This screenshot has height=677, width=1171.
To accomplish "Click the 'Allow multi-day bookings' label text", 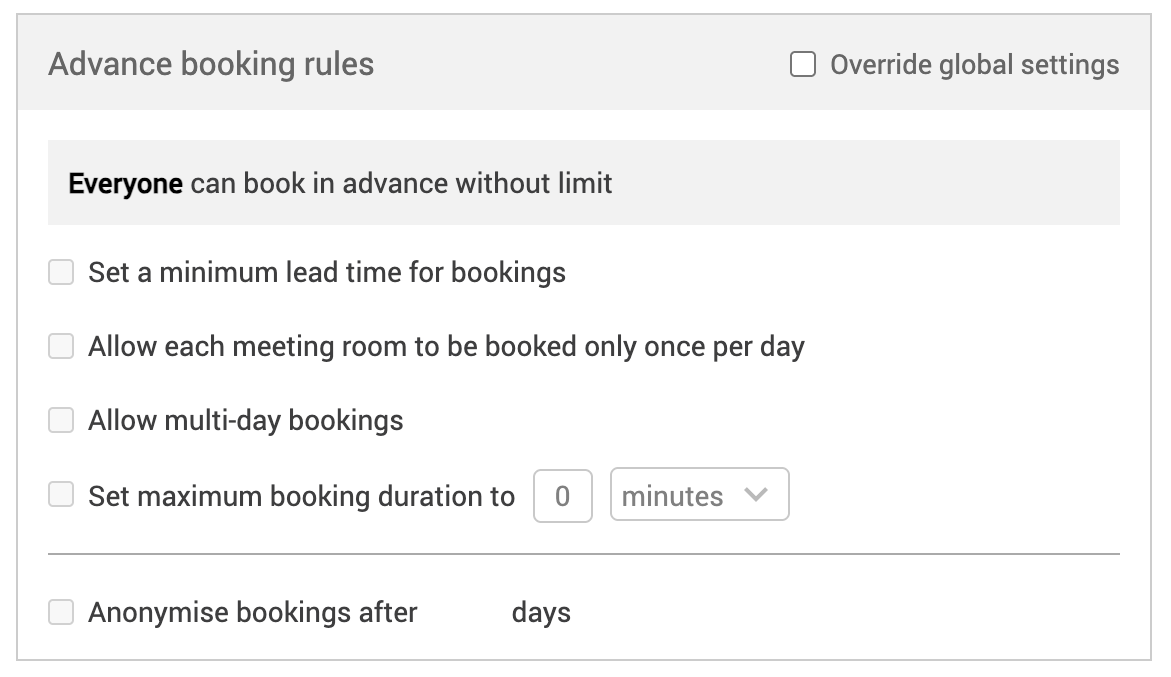I will click(x=246, y=420).
